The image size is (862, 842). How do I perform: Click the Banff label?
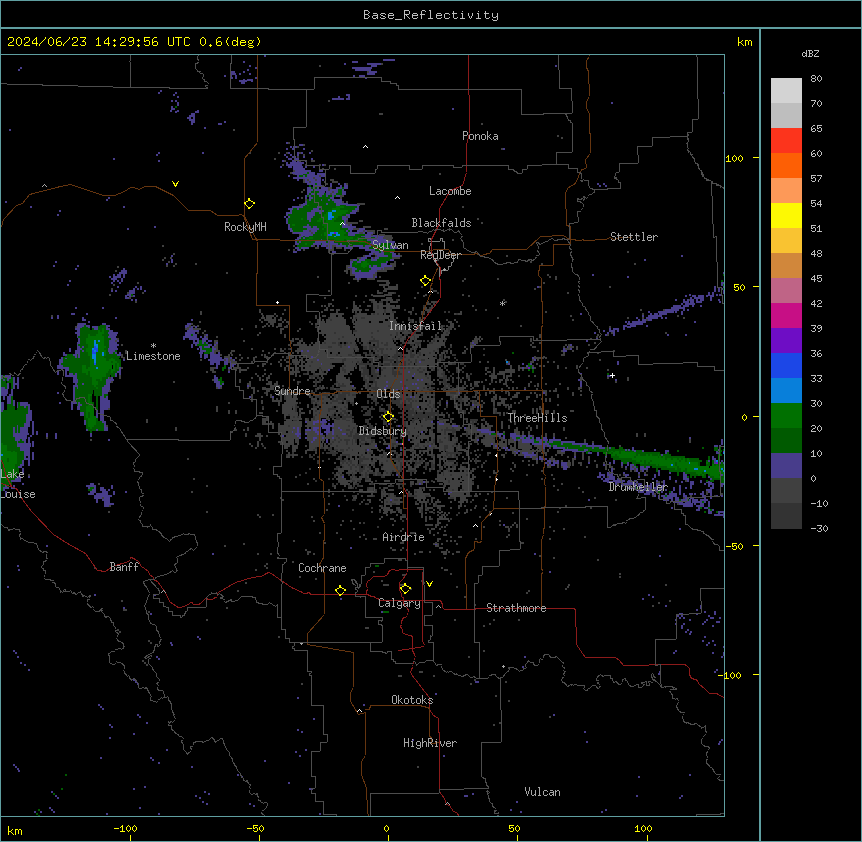pos(124,567)
